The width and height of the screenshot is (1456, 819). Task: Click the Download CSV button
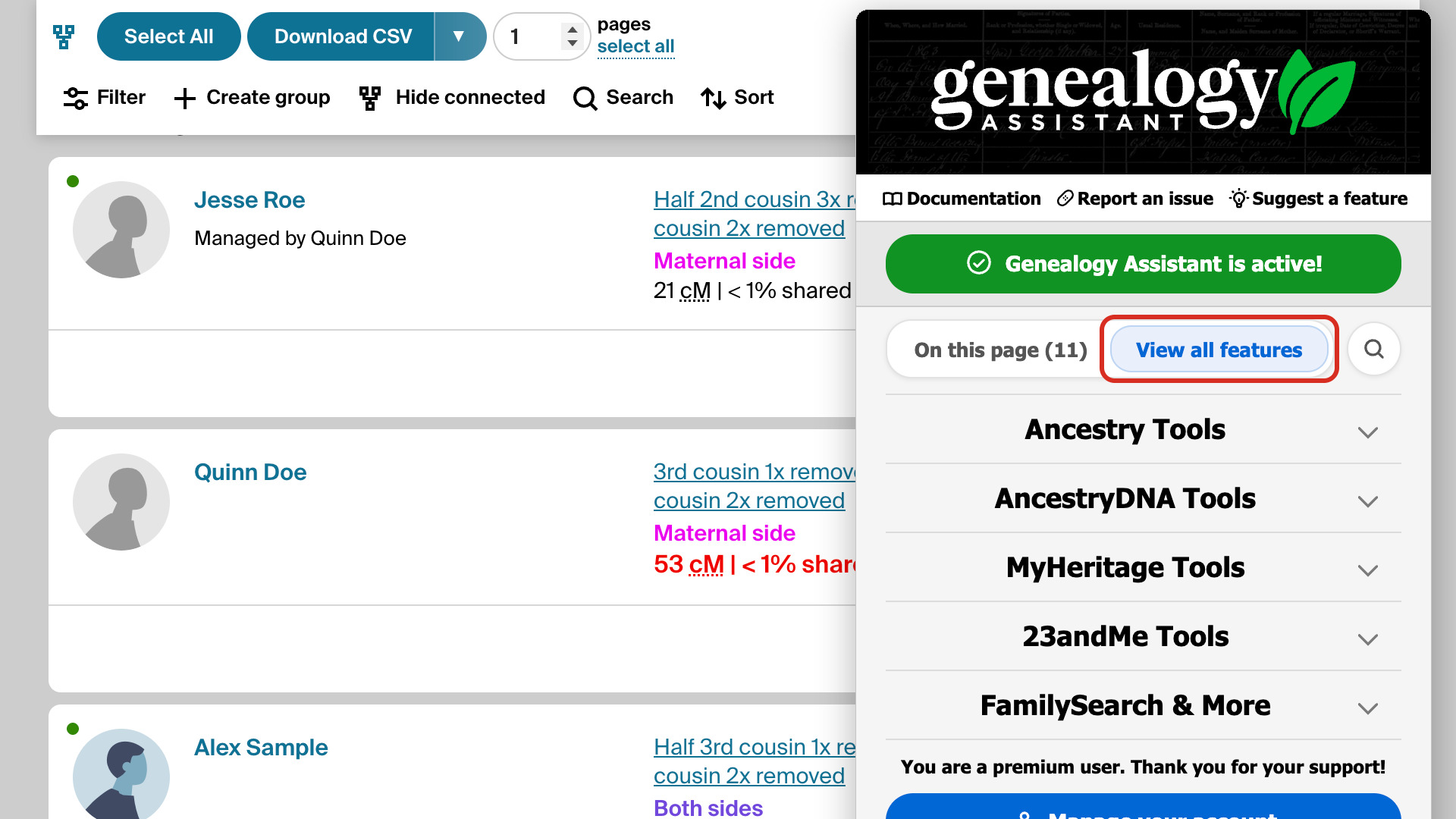click(x=341, y=36)
